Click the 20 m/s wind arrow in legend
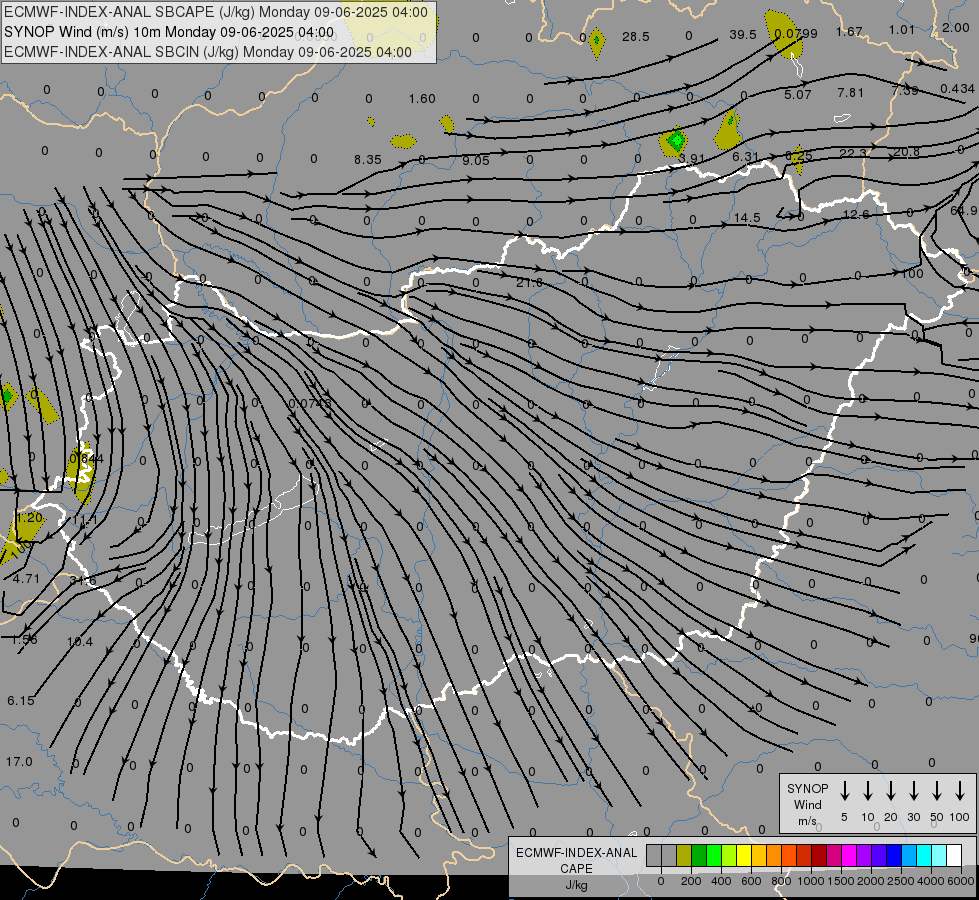 (890, 791)
